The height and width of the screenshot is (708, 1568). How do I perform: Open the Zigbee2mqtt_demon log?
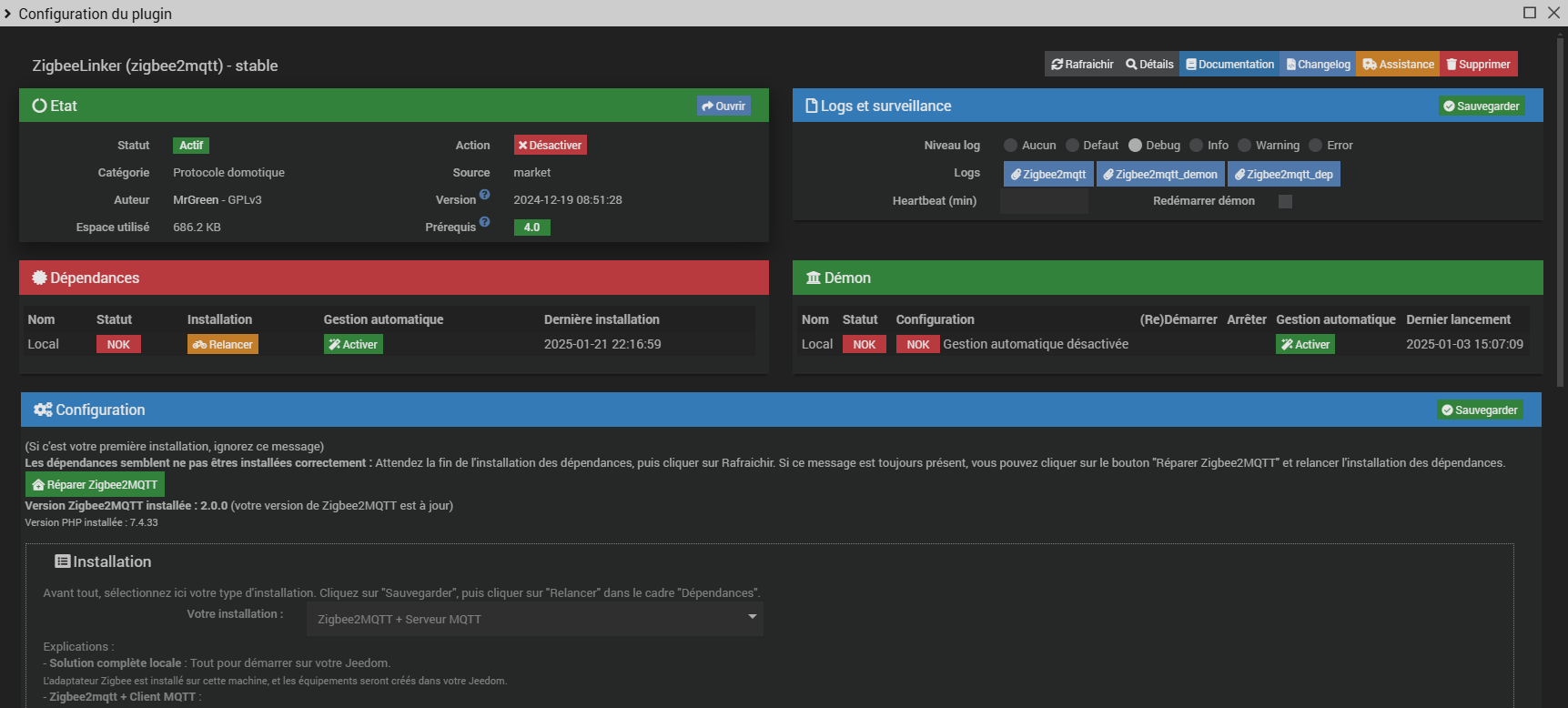coord(1160,174)
